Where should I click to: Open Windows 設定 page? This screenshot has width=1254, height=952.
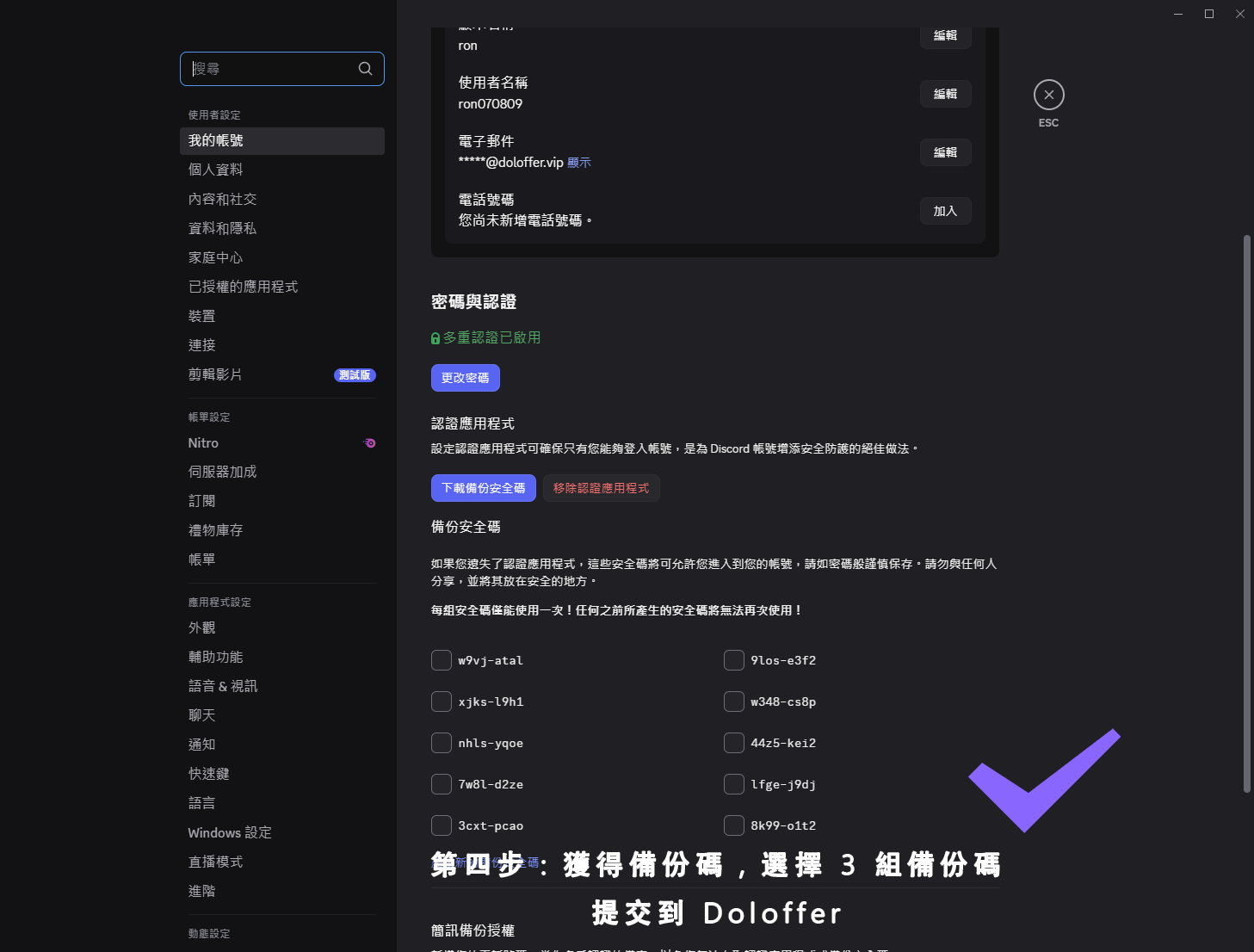pyautogui.click(x=282, y=833)
